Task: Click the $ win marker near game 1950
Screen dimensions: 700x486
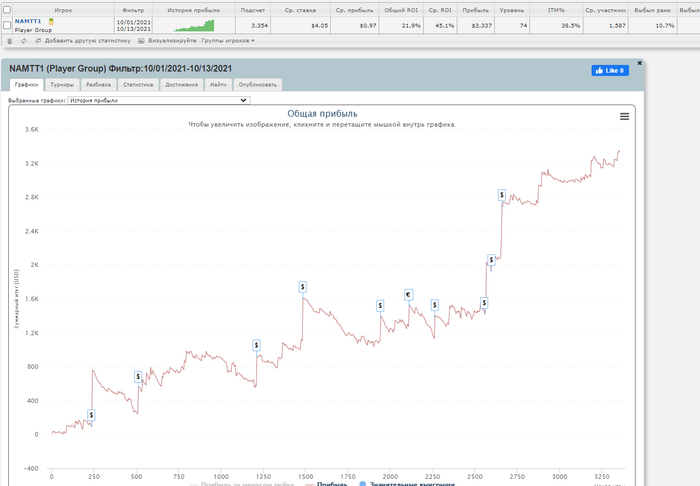Action: click(380, 306)
